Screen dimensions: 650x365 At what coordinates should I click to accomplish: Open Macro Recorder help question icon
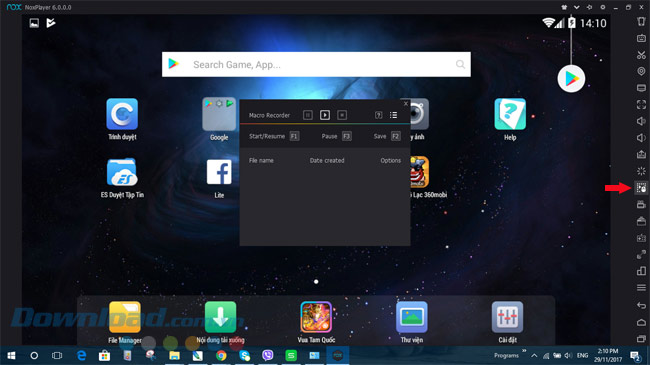coord(378,115)
